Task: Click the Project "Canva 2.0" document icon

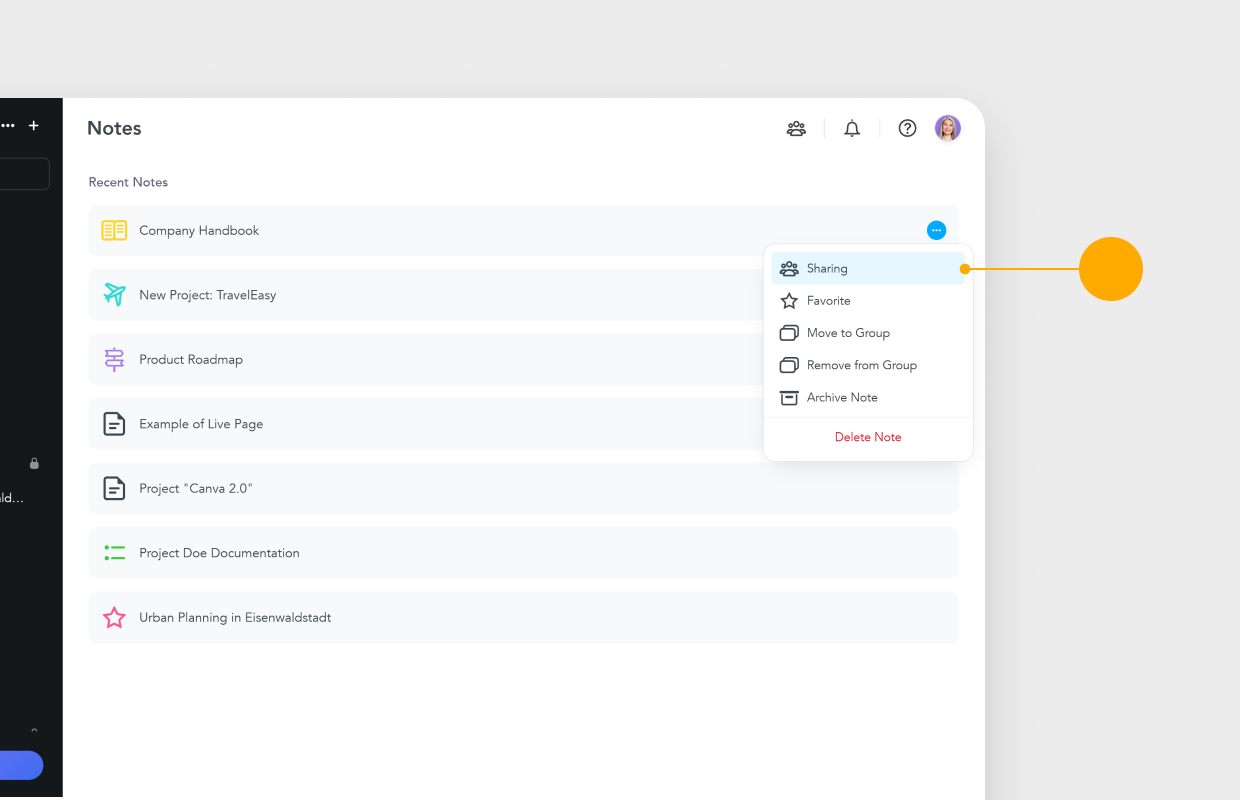Action: point(114,489)
